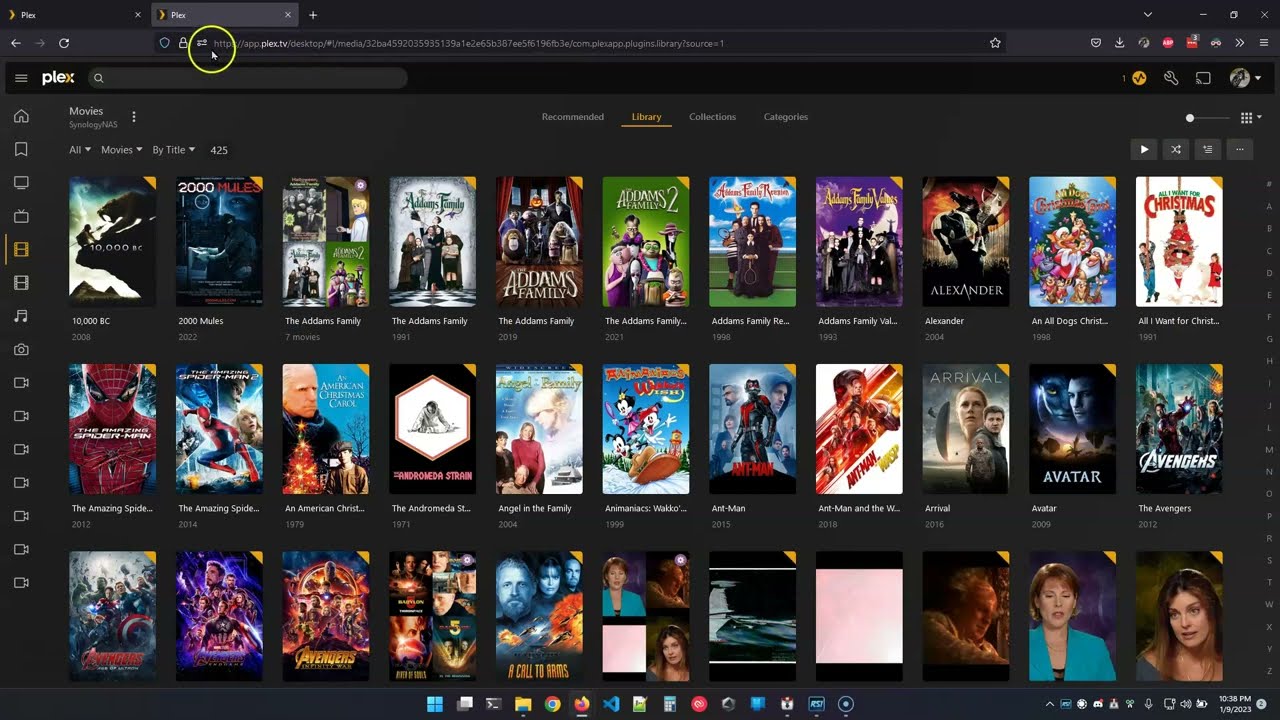Open the Activity indicator icon
Viewport: 1280px width, 720px height.
[1139, 78]
